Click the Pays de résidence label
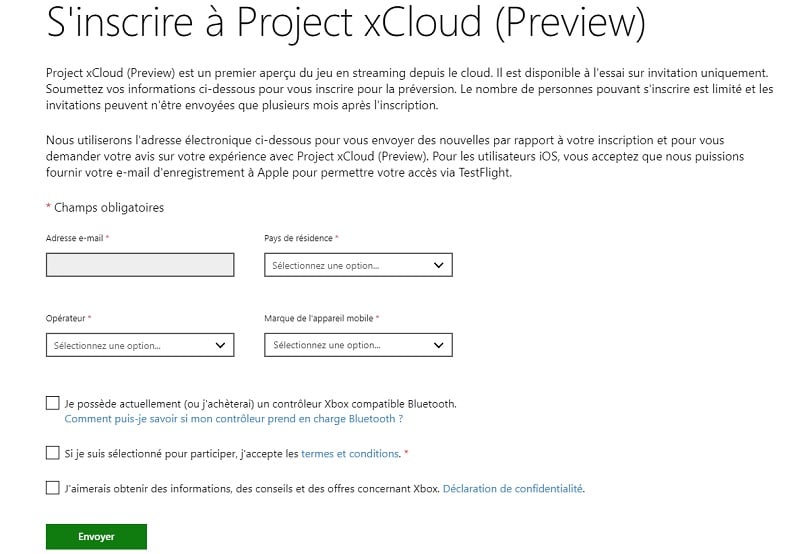The height and width of the screenshot is (554, 800). point(299,238)
